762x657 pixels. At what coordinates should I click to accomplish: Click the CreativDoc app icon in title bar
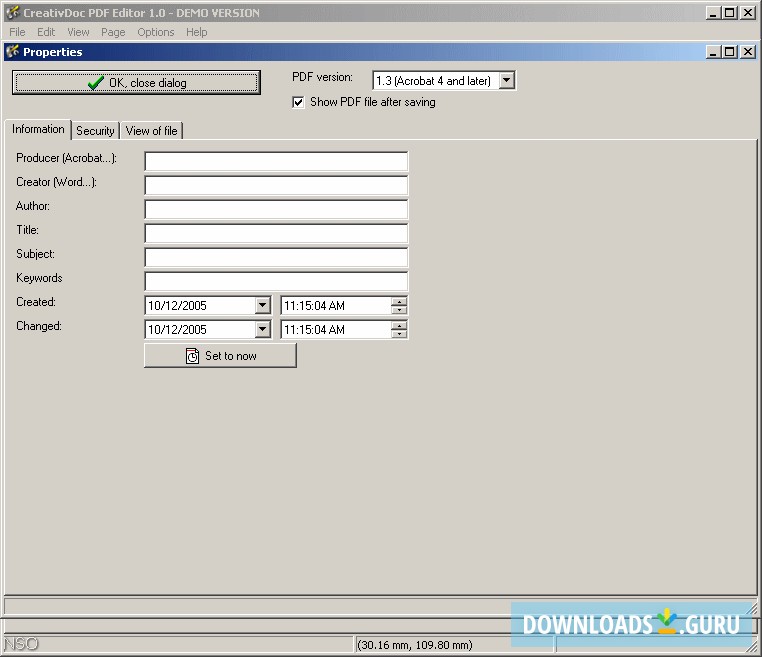pyautogui.click(x=13, y=13)
